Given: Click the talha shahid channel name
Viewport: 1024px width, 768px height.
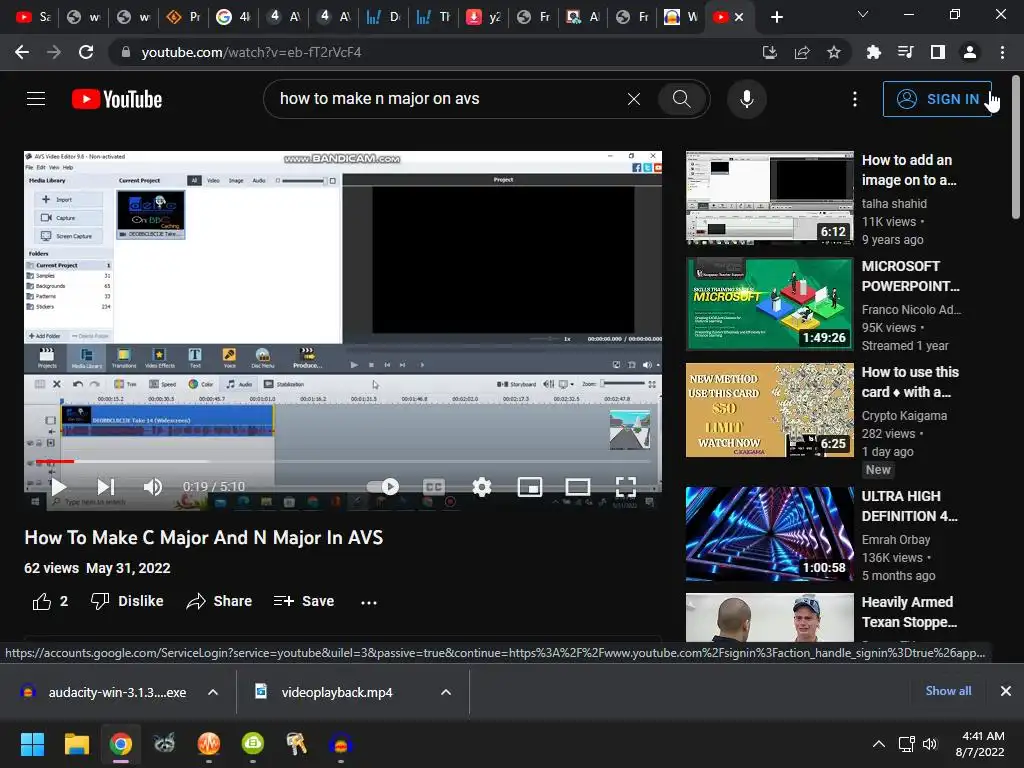Looking at the screenshot, I should (894, 204).
